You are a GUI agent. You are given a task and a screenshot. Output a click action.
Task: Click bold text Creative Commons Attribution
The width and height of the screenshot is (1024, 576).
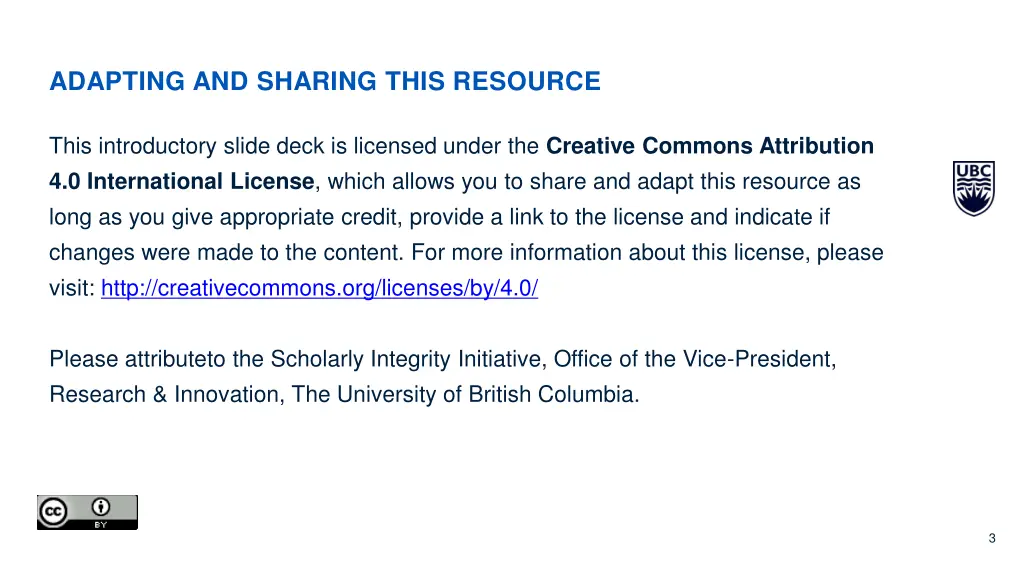(x=710, y=146)
